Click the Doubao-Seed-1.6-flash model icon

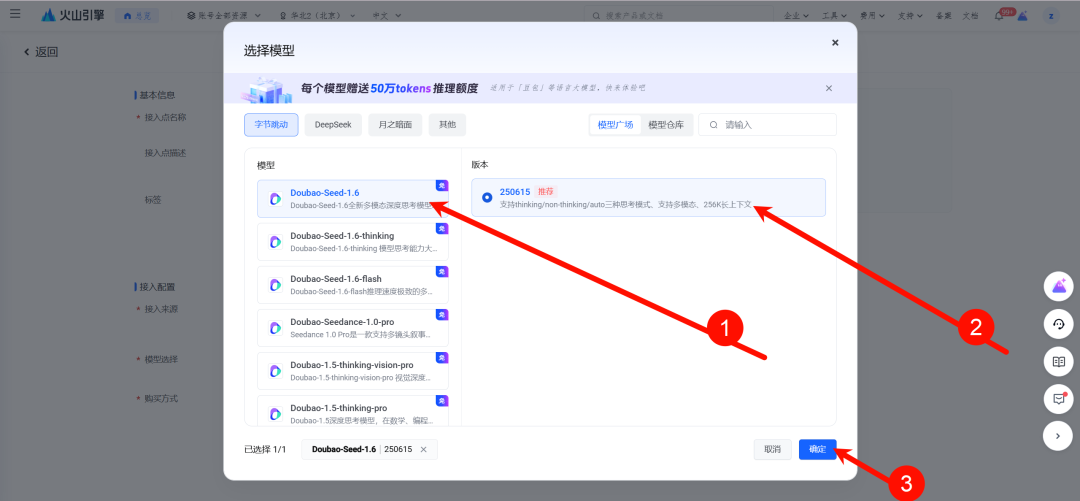click(274, 285)
